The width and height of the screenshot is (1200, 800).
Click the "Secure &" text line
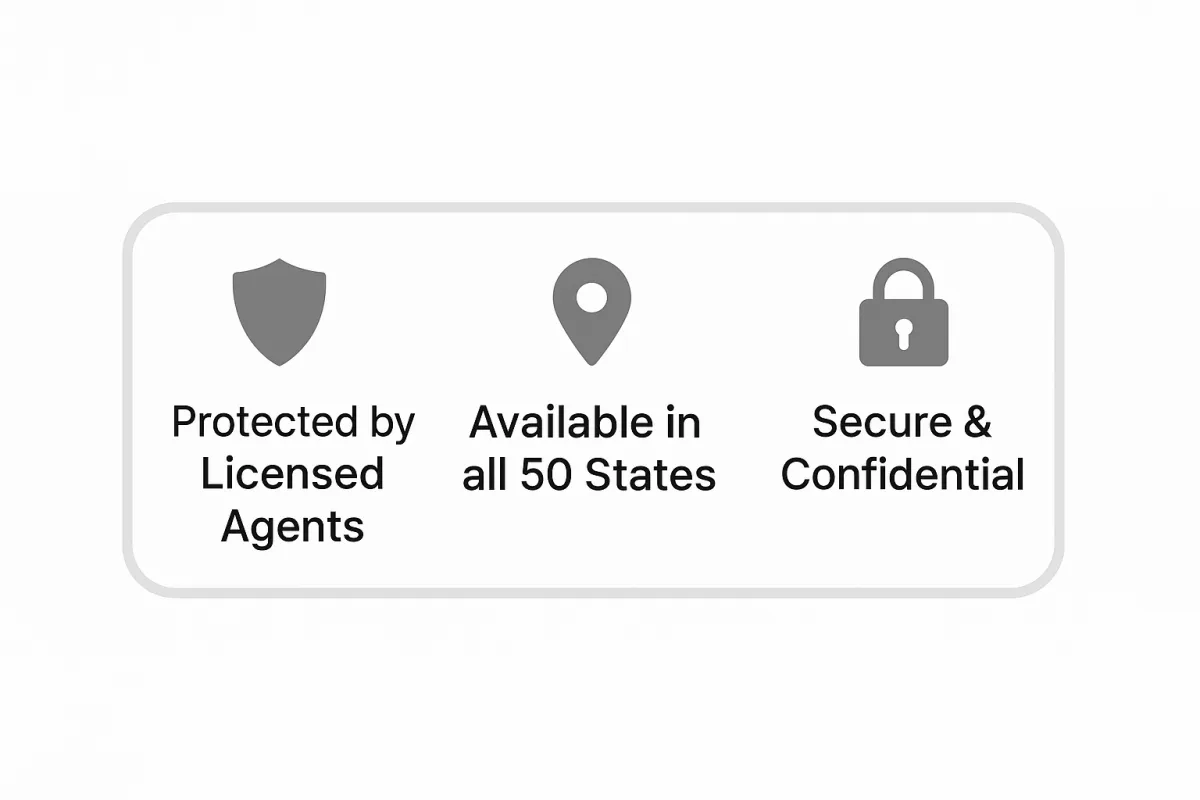(902, 422)
